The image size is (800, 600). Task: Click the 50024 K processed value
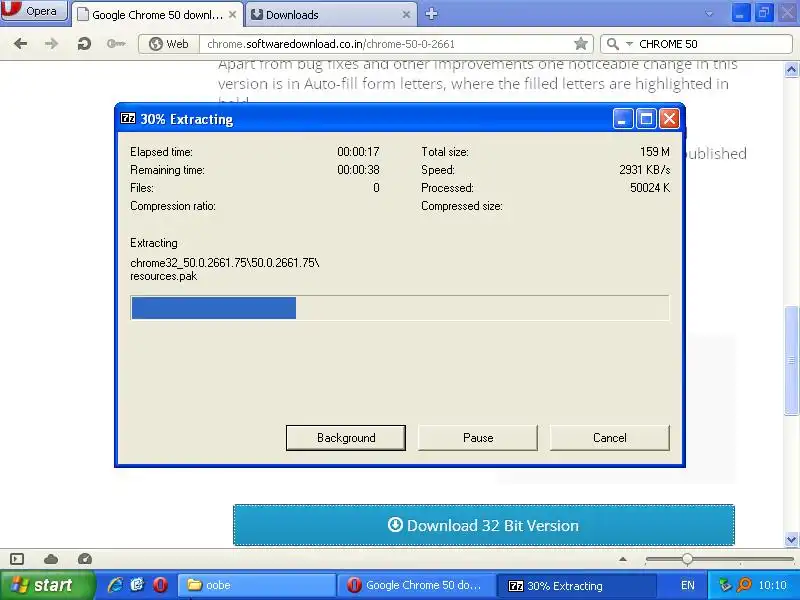649,188
